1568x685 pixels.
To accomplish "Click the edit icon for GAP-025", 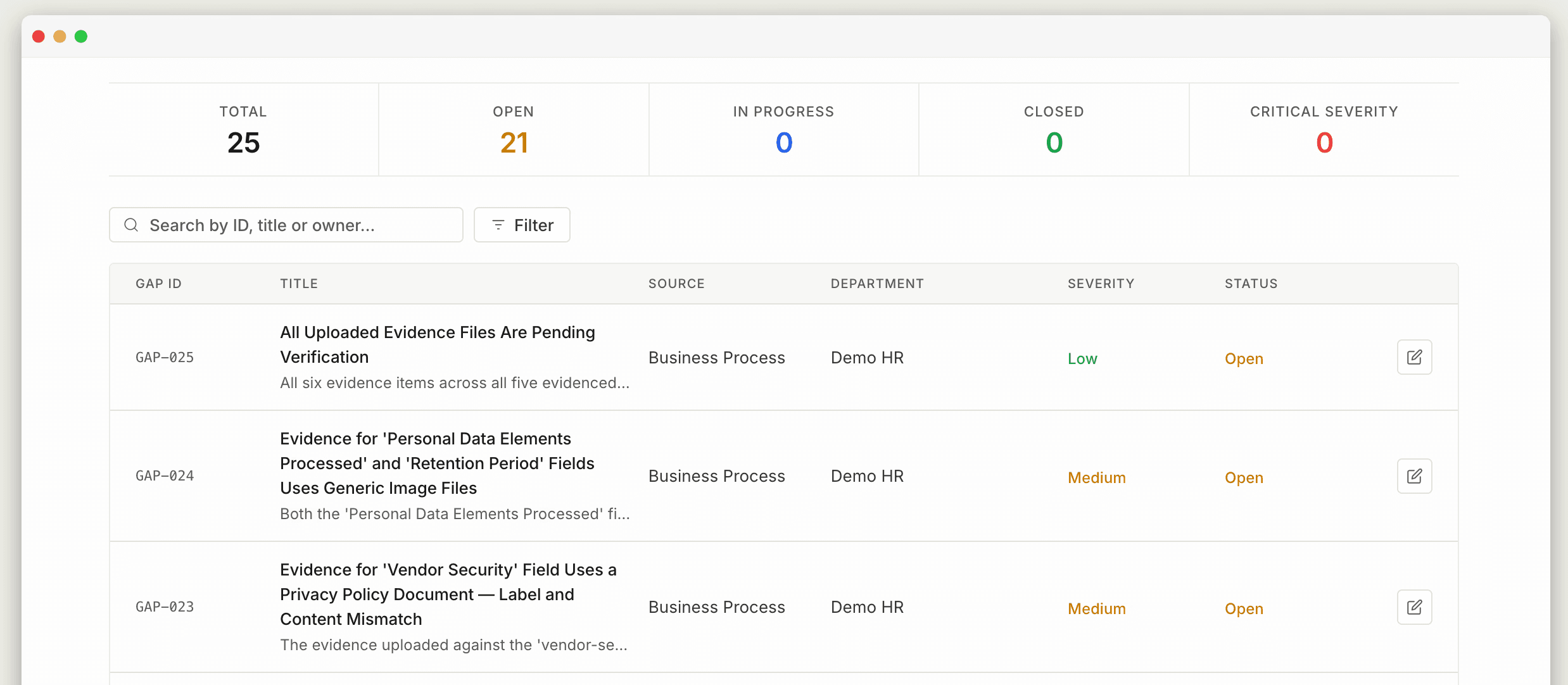I will click(1414, 357).
